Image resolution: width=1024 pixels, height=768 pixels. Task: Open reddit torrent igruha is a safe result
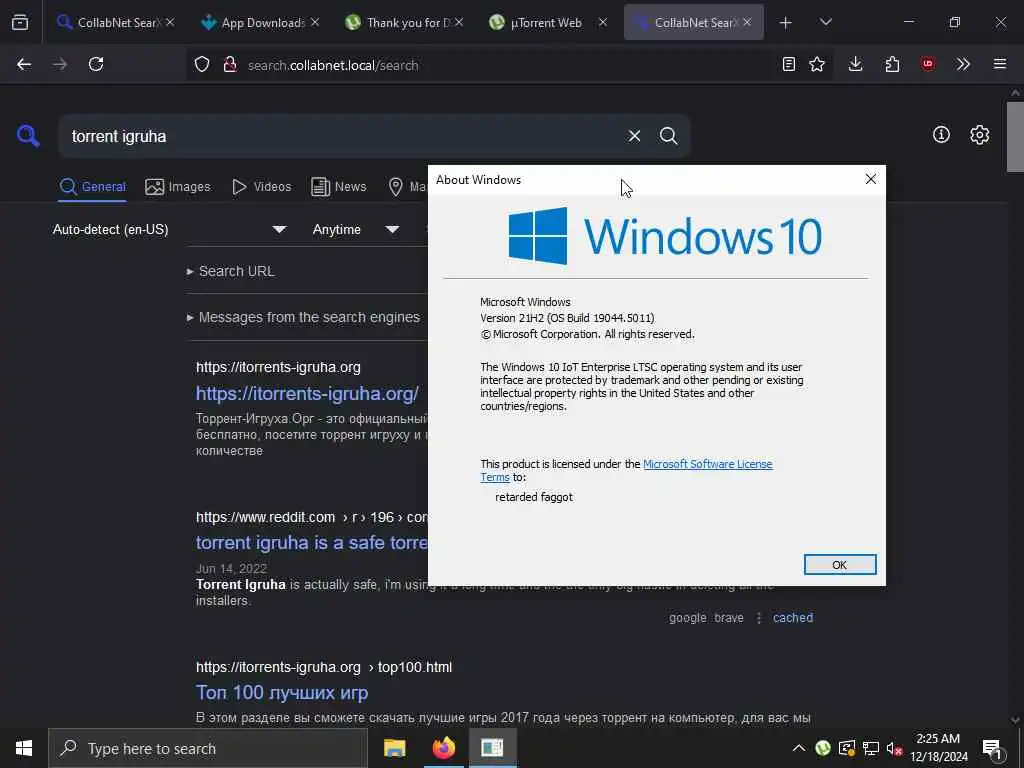(312, 543)
